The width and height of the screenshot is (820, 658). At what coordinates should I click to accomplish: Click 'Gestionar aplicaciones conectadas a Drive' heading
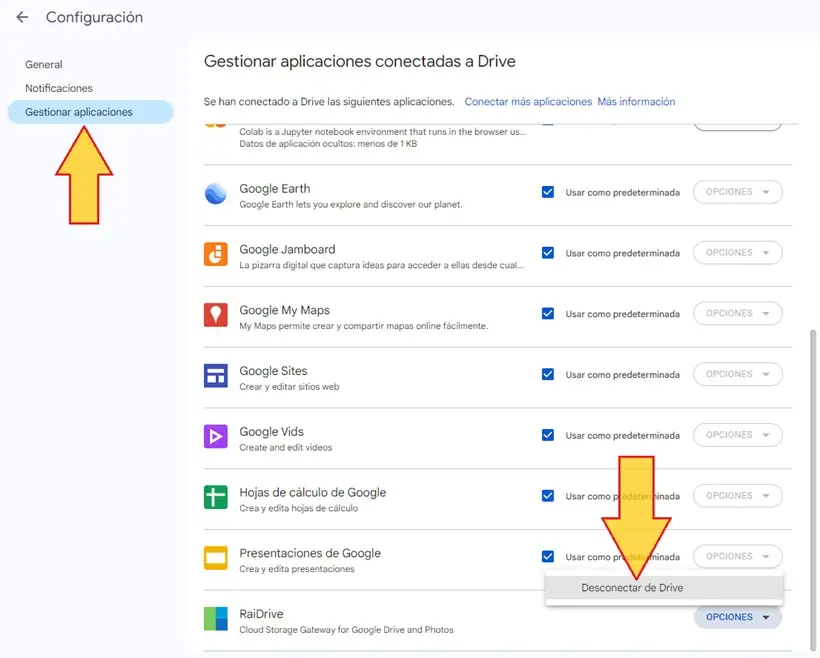pyautogui.click(x=359, y=61)
